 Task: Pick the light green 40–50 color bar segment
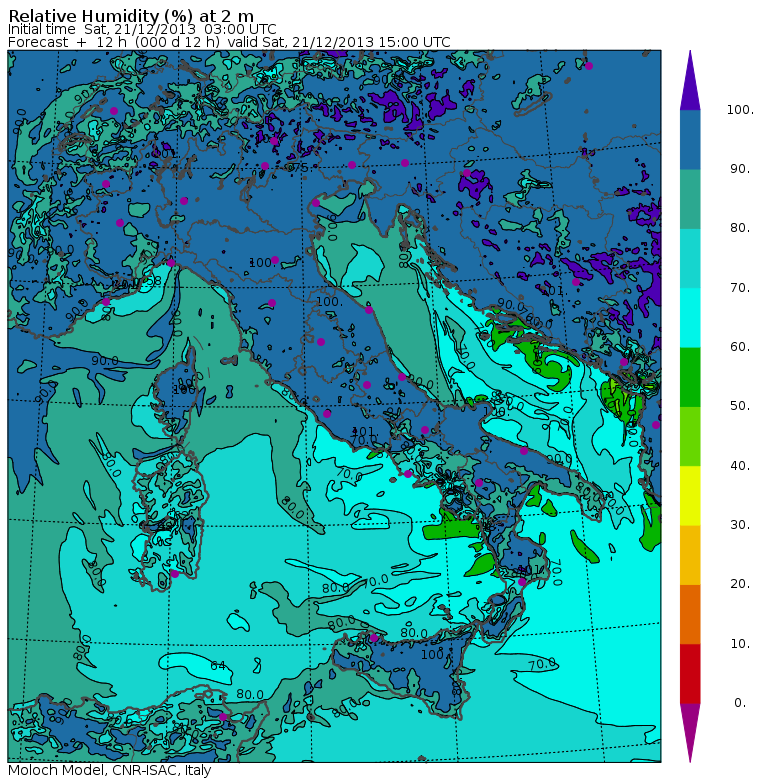690,436
